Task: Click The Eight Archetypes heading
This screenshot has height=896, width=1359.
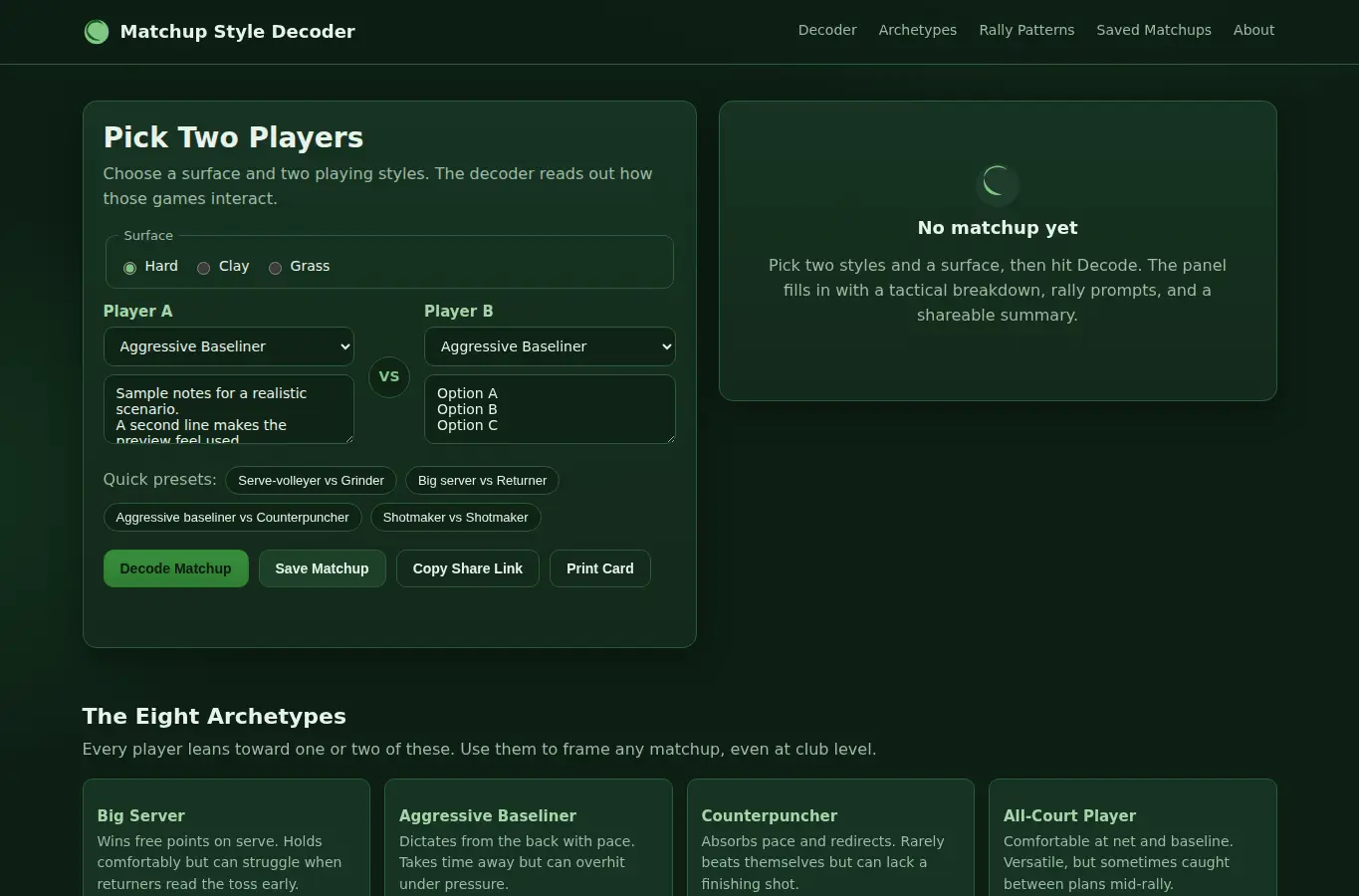Action: [x=214, y=717]
